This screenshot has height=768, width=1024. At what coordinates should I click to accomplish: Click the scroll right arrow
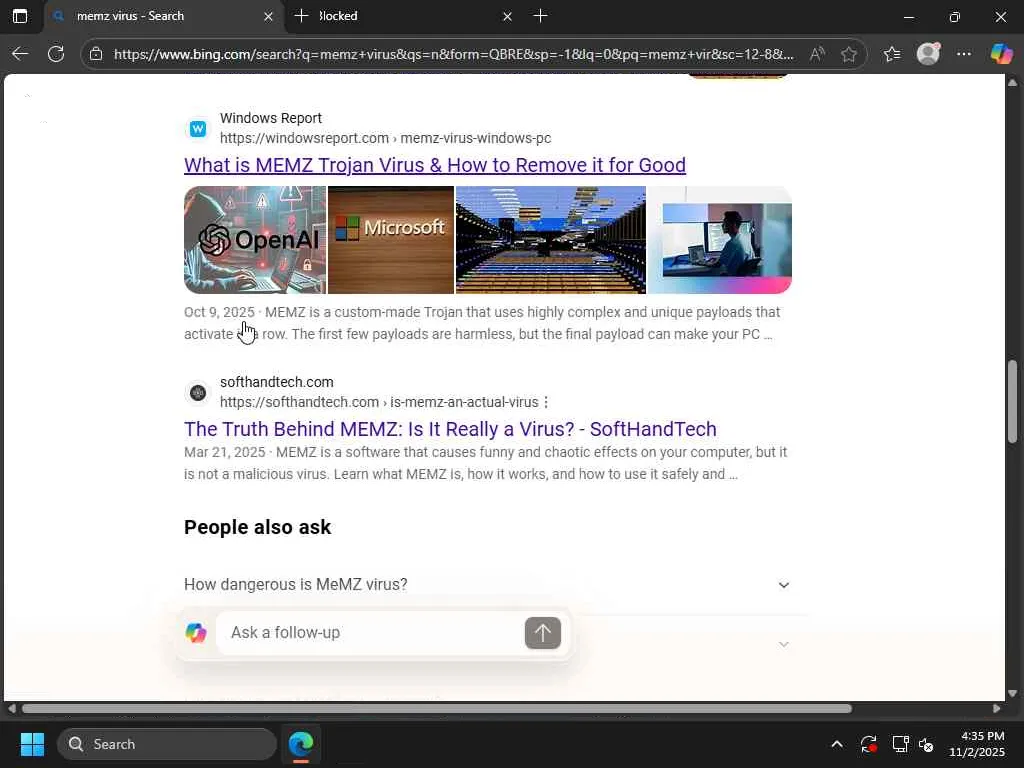point(997,709)
